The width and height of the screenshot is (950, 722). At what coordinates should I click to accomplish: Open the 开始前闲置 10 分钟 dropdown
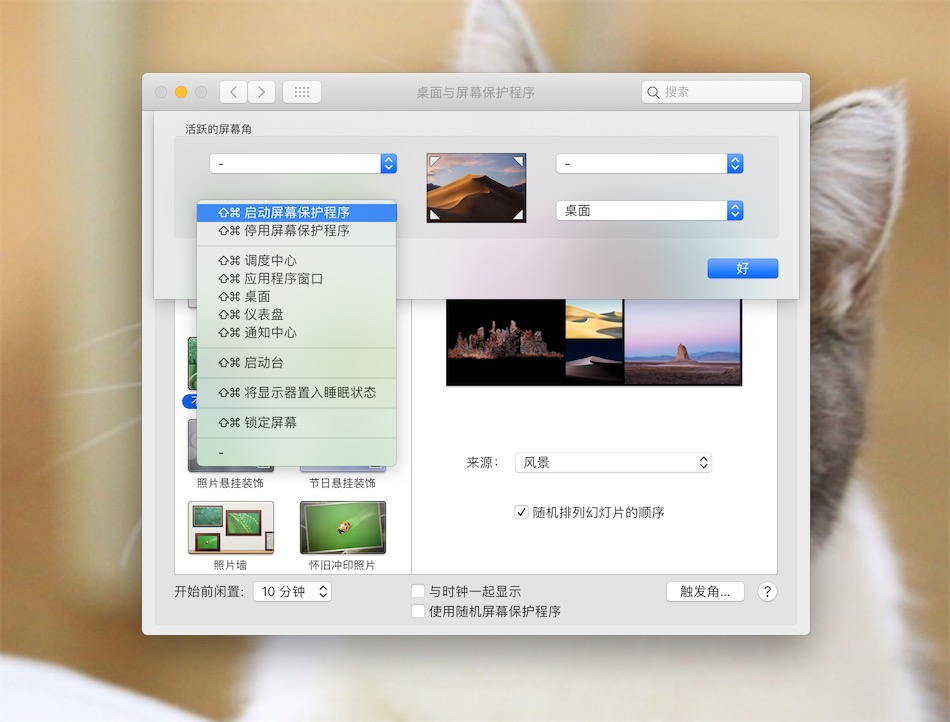pyautogui.click(x=293, y=592)
